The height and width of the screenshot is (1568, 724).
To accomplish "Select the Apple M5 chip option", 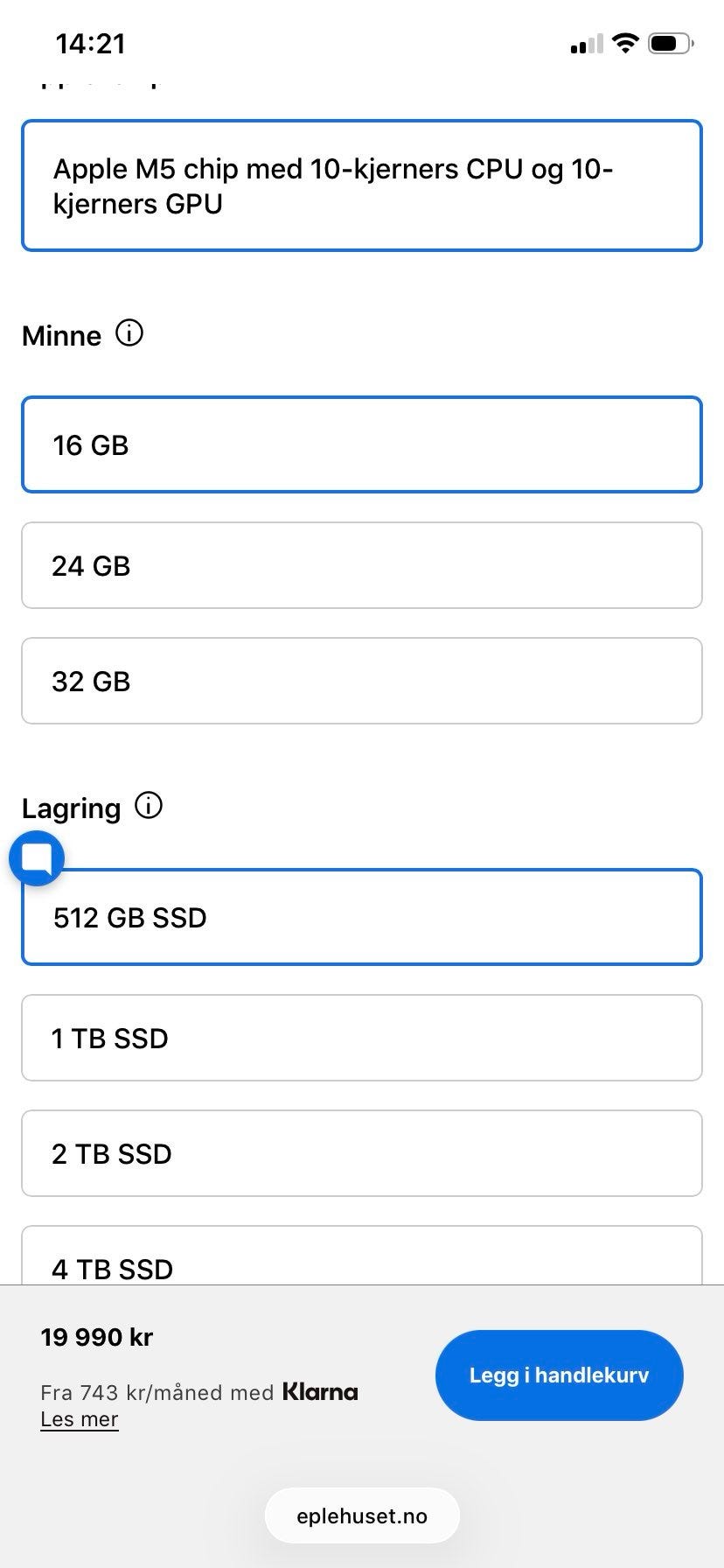I will (x=362, y=185).
